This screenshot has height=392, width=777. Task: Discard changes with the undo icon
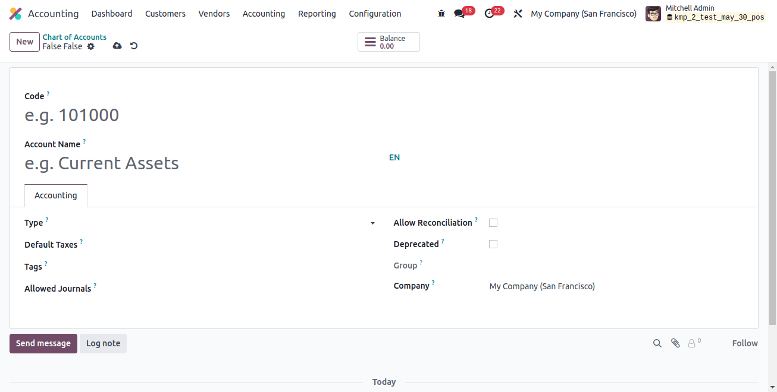pyautogui.click(x=134, y=46)
